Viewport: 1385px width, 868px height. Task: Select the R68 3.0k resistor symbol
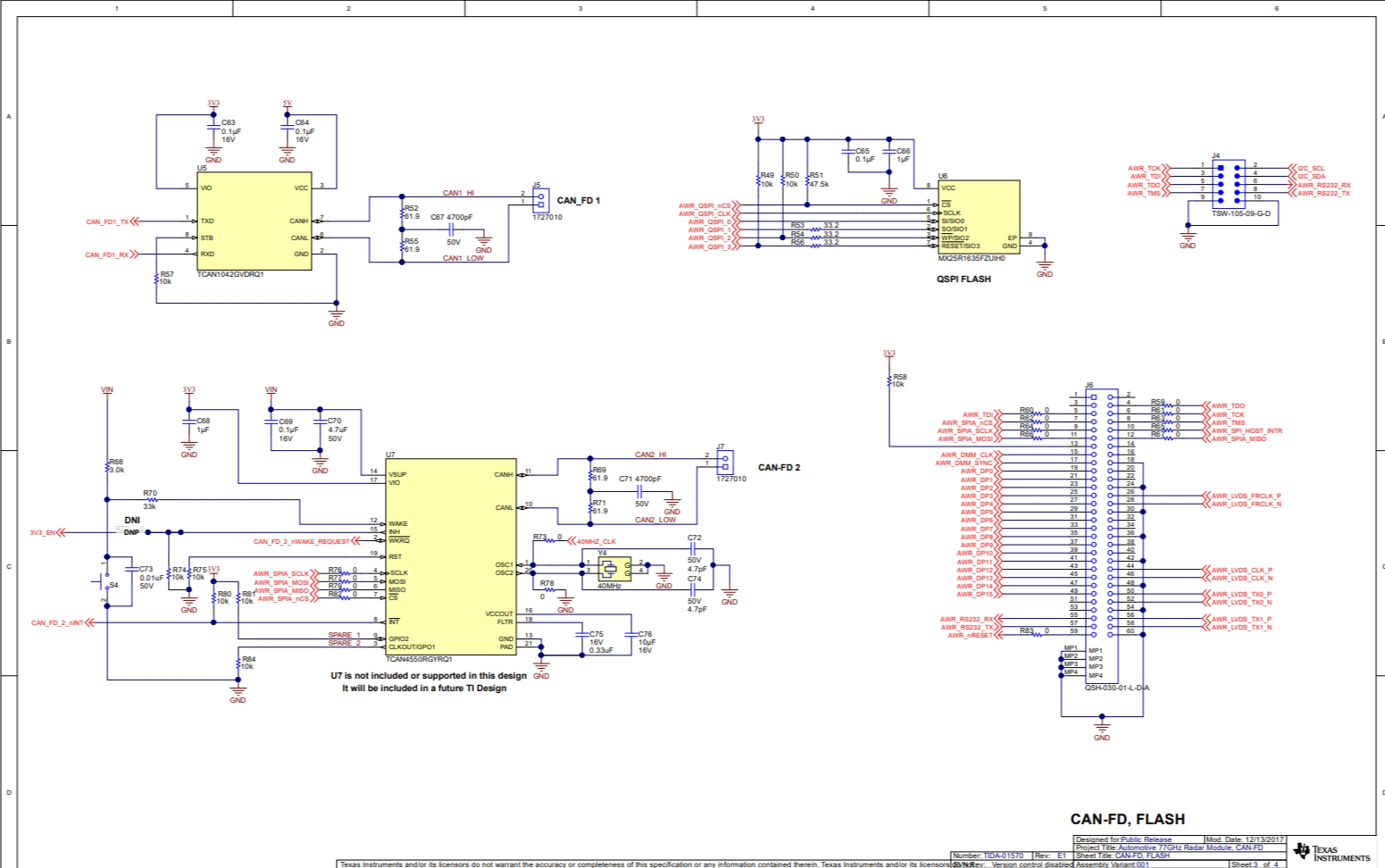tap(107, 466)
